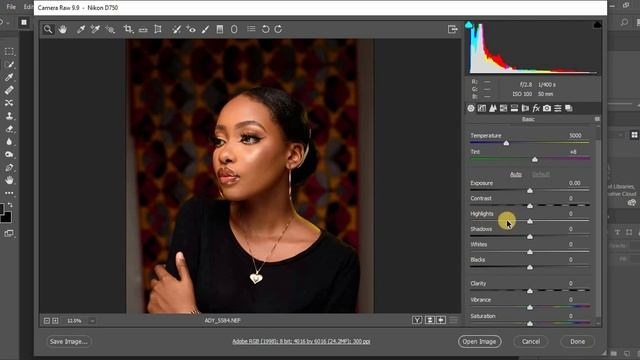640x360 pixels.
Task: Click the Default tone settings link
Action: [x=541, y=174]
